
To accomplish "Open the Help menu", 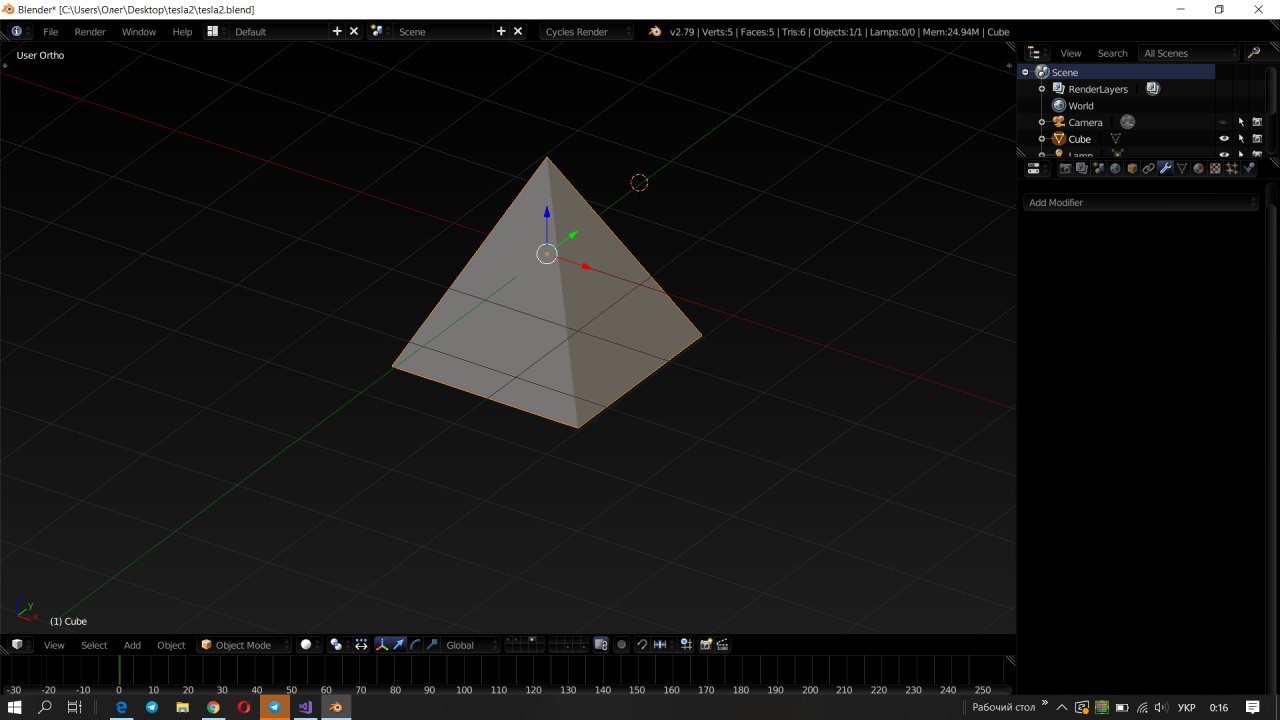I will [182, 31].
